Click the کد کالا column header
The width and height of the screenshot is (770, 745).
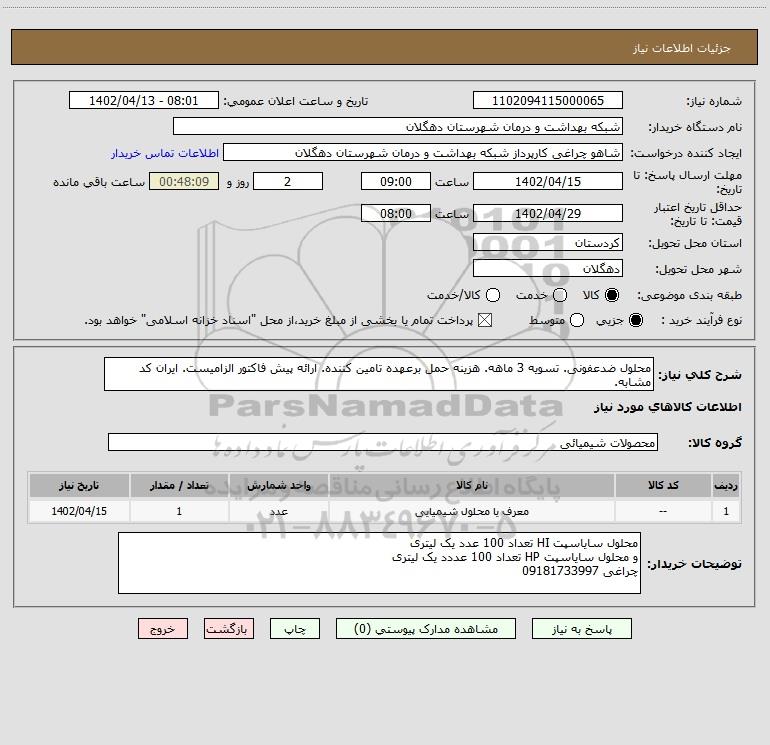[662, 485]
